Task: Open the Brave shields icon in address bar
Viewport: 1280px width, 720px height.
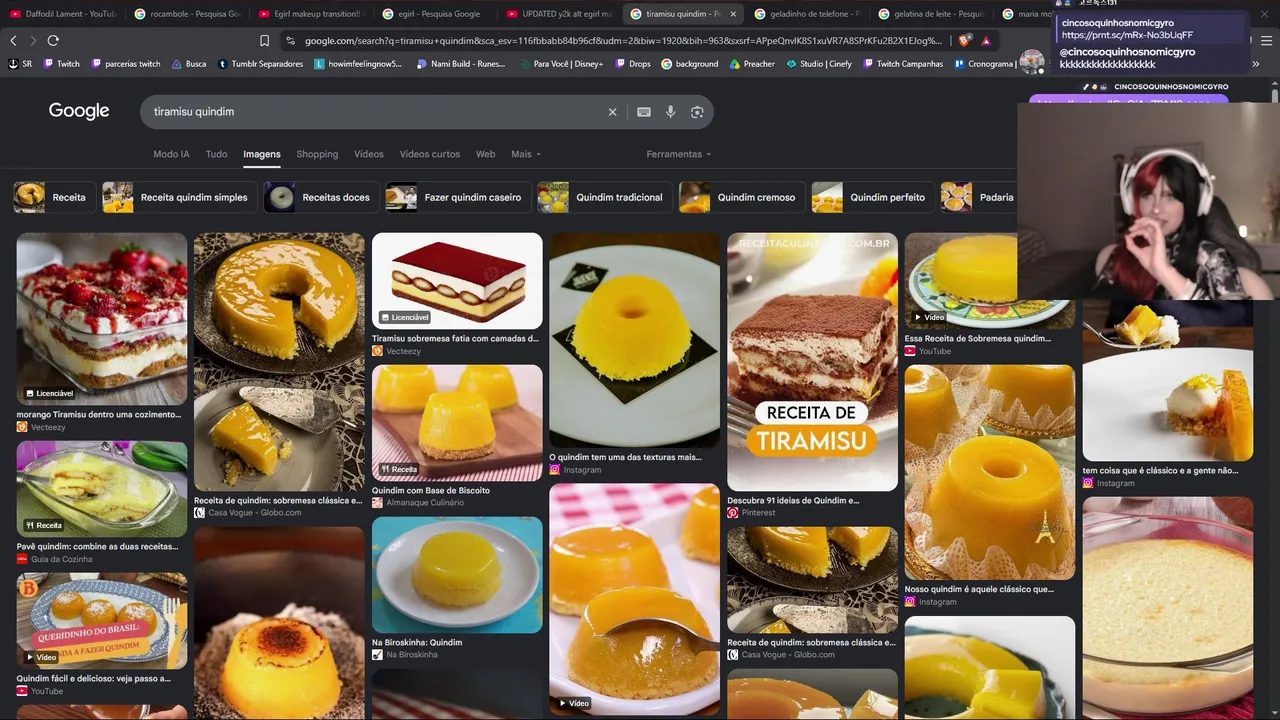Action: (x=964, y=40)
